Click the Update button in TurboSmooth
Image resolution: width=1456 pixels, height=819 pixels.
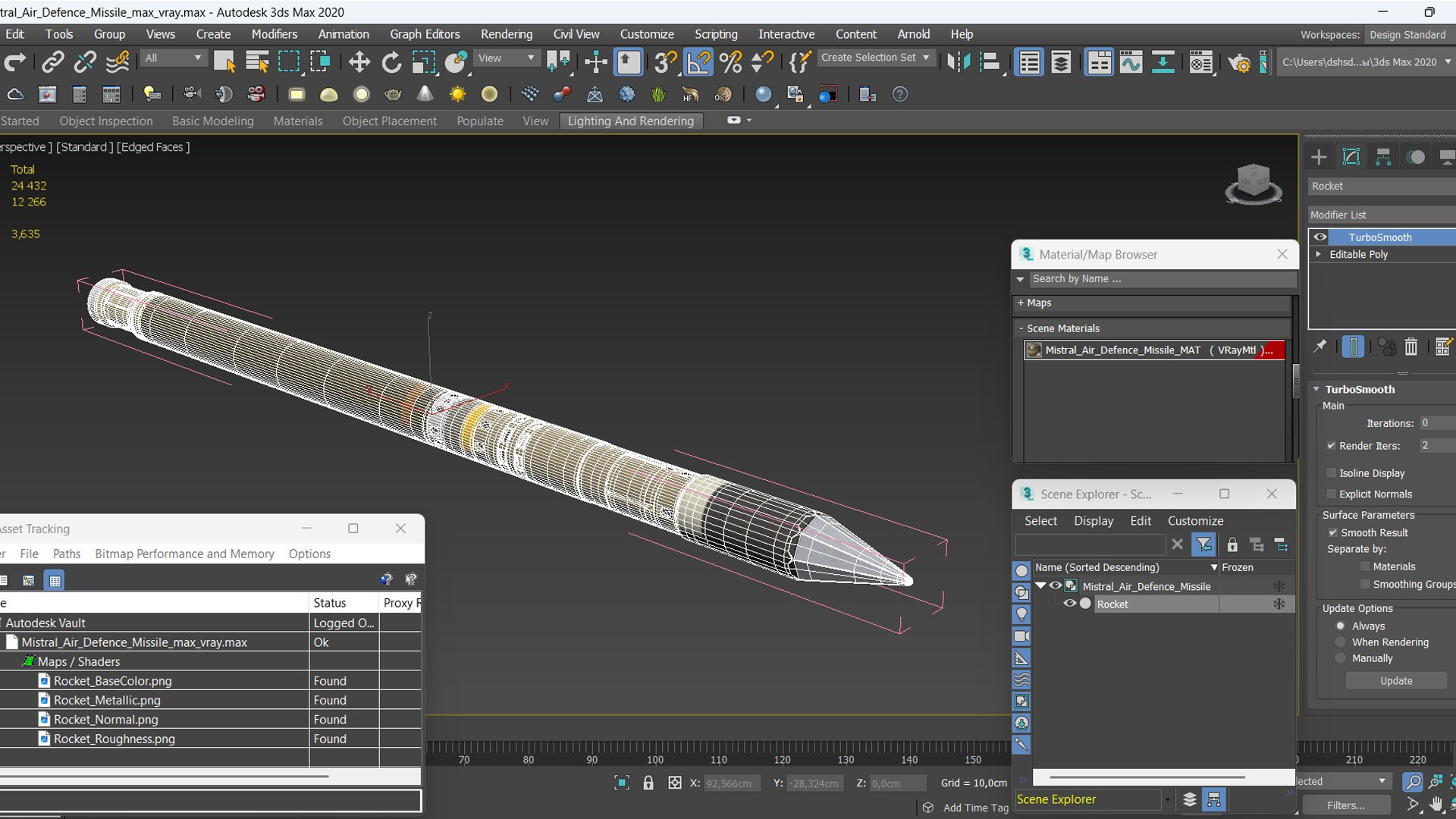(1396, 681)
